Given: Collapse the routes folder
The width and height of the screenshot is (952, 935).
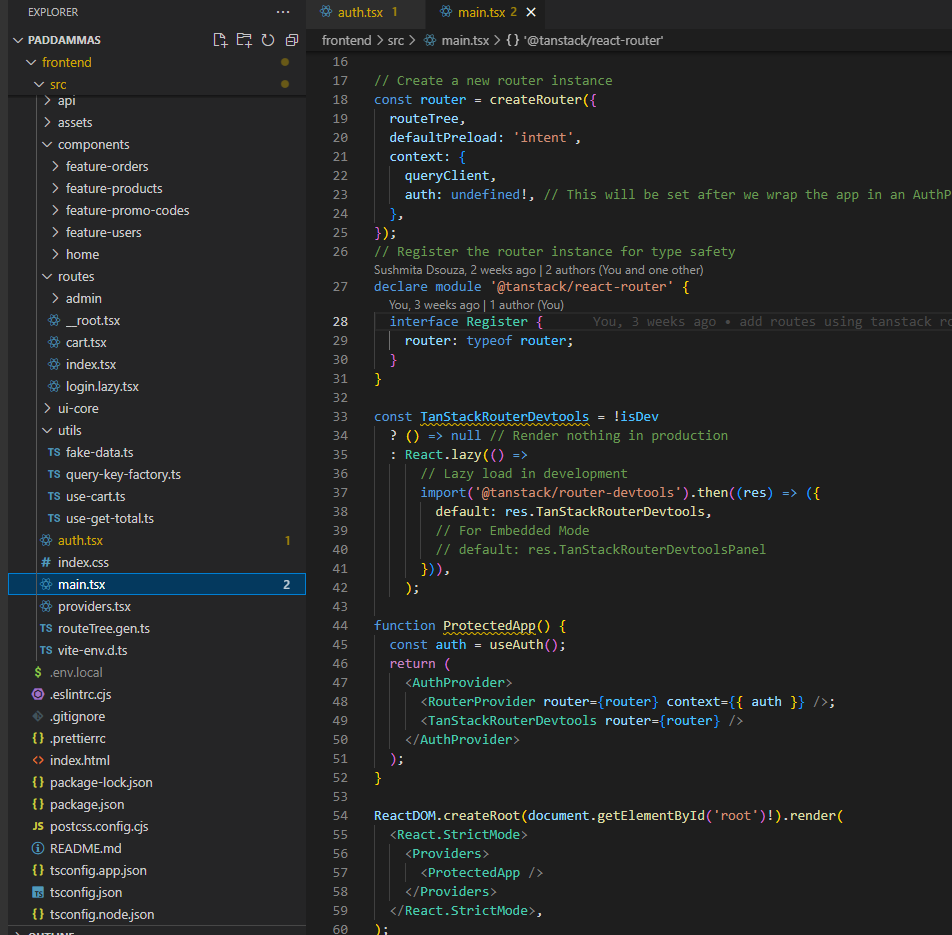Looking at the screenshot, I should tap(47, 276).
